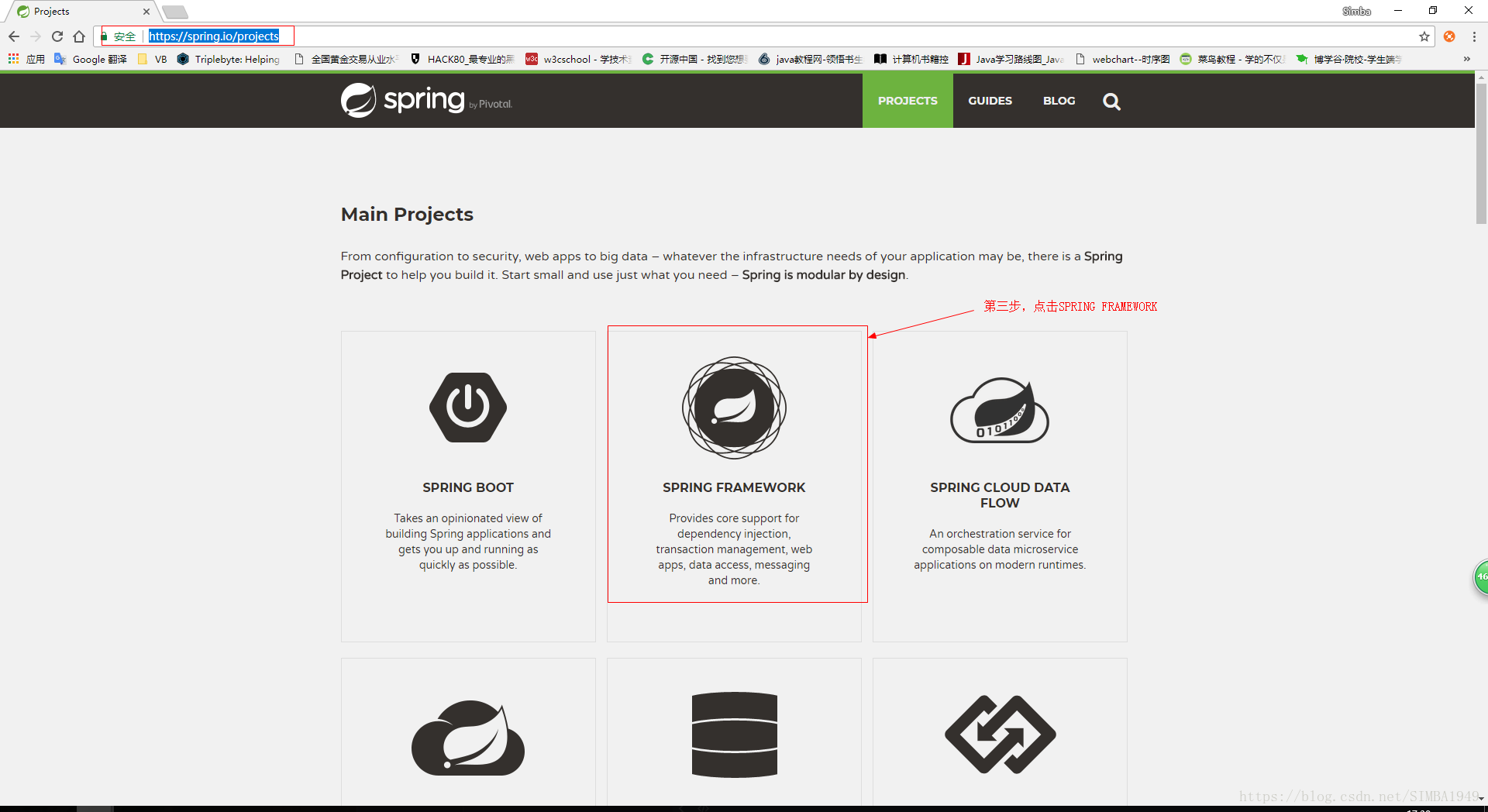The width and height of the screenshot is (1488, 812).
Task: Click the secure lock site info
Action: (x=119, y=36)
